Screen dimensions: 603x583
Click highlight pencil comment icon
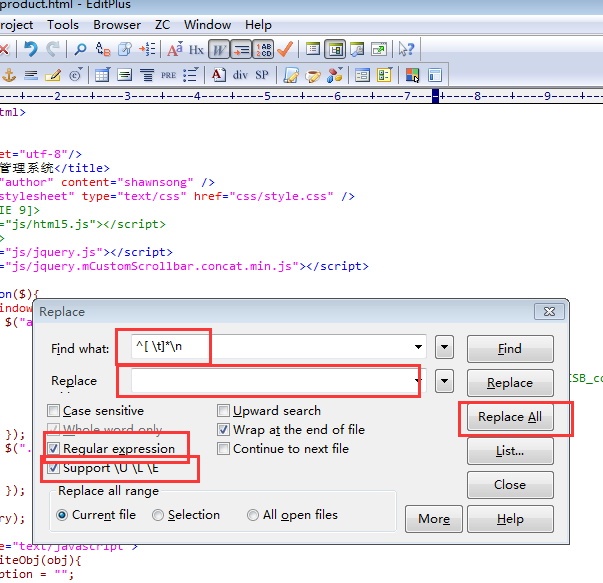pos(53,75)
